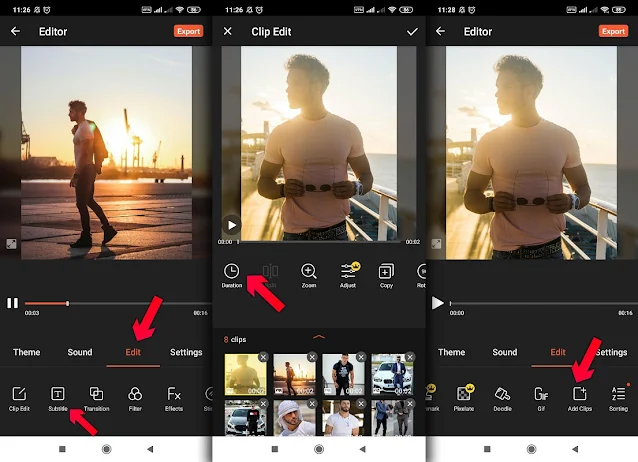Image resolution: width=638 pixels, height=462 pixels.
Task: Click the left editor playback progress bar
Action: [118, 303]
